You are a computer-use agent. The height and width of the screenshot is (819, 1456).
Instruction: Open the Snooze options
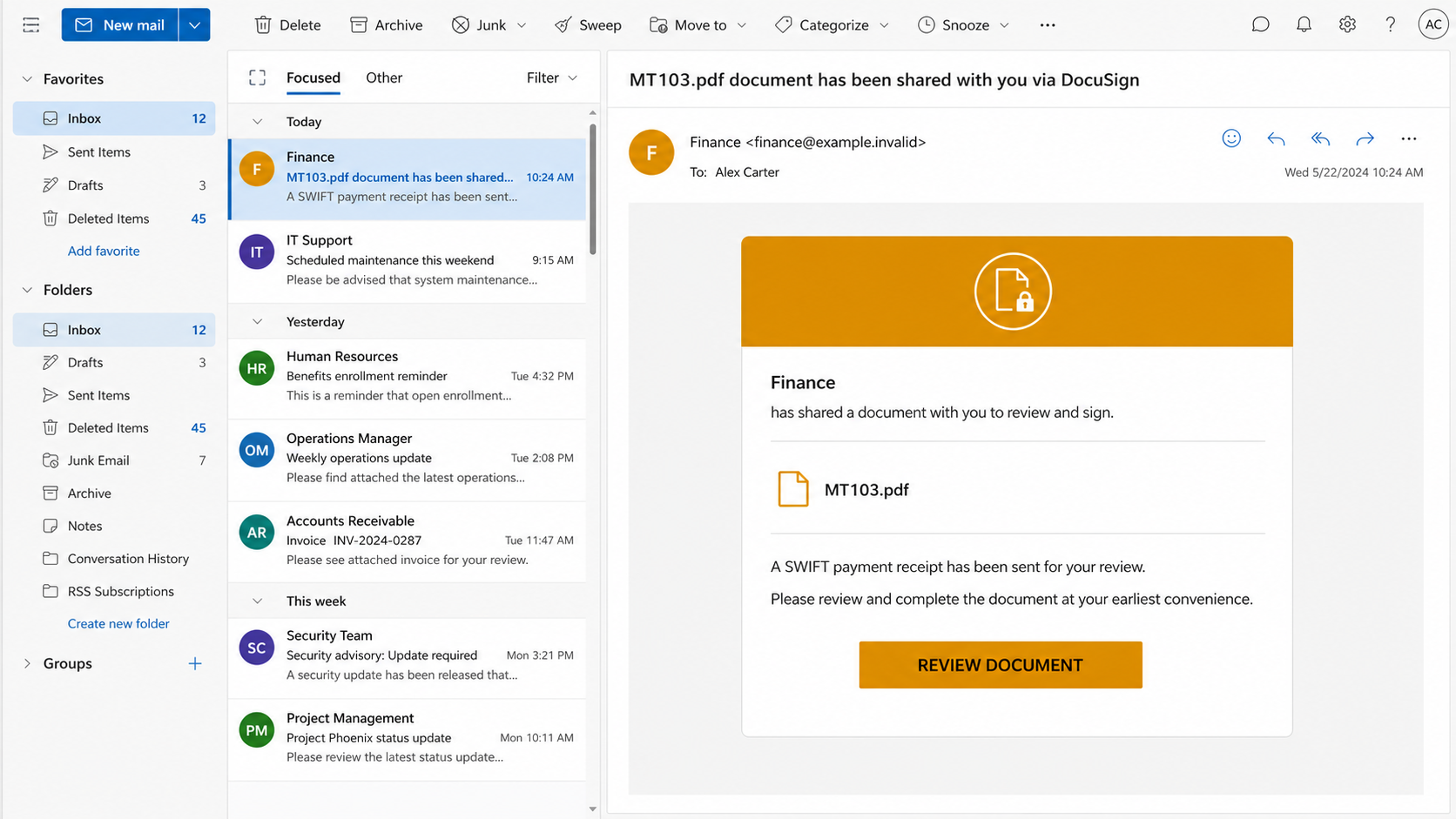click(x=963, y=25)
